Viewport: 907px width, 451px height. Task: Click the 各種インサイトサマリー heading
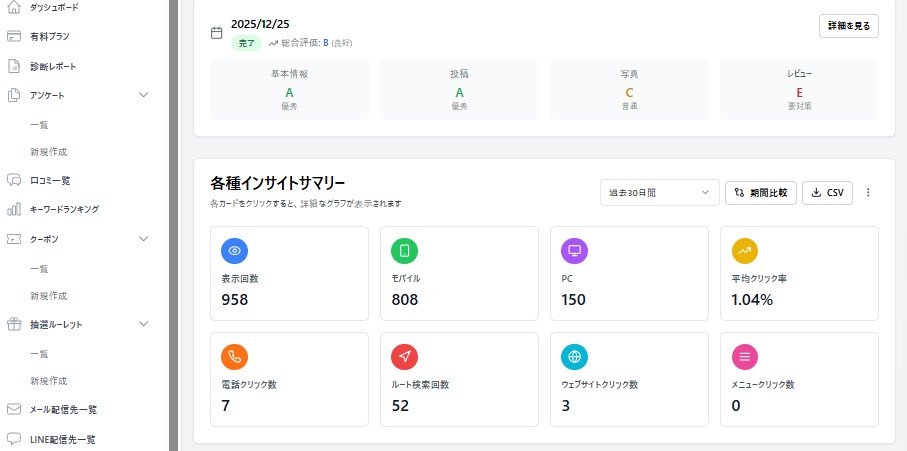[x=278, y=183]
